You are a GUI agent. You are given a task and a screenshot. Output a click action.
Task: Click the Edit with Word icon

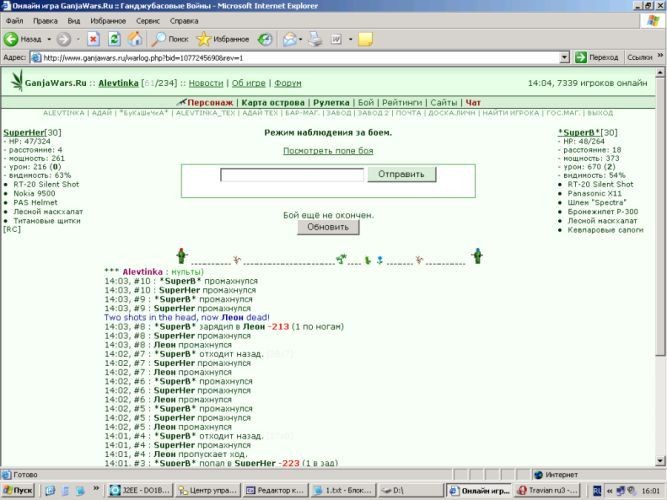click(336, 39)
